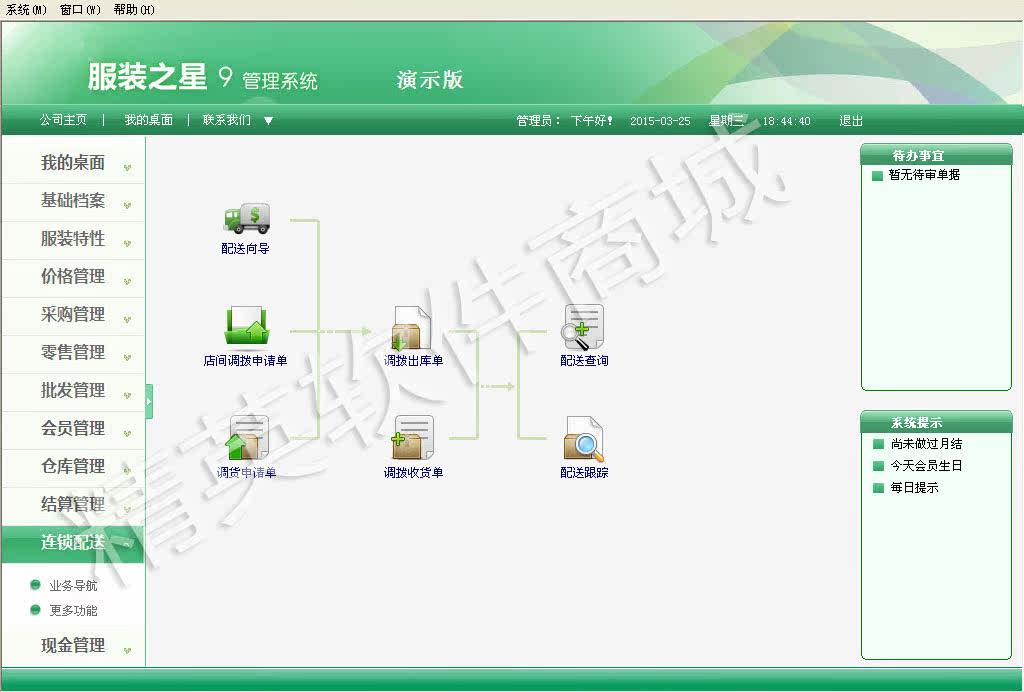The image size is (1024, 692).
Task: Expand the 会员管理 sidebar section
Action: pyautogui.click(x=72, y=428)
